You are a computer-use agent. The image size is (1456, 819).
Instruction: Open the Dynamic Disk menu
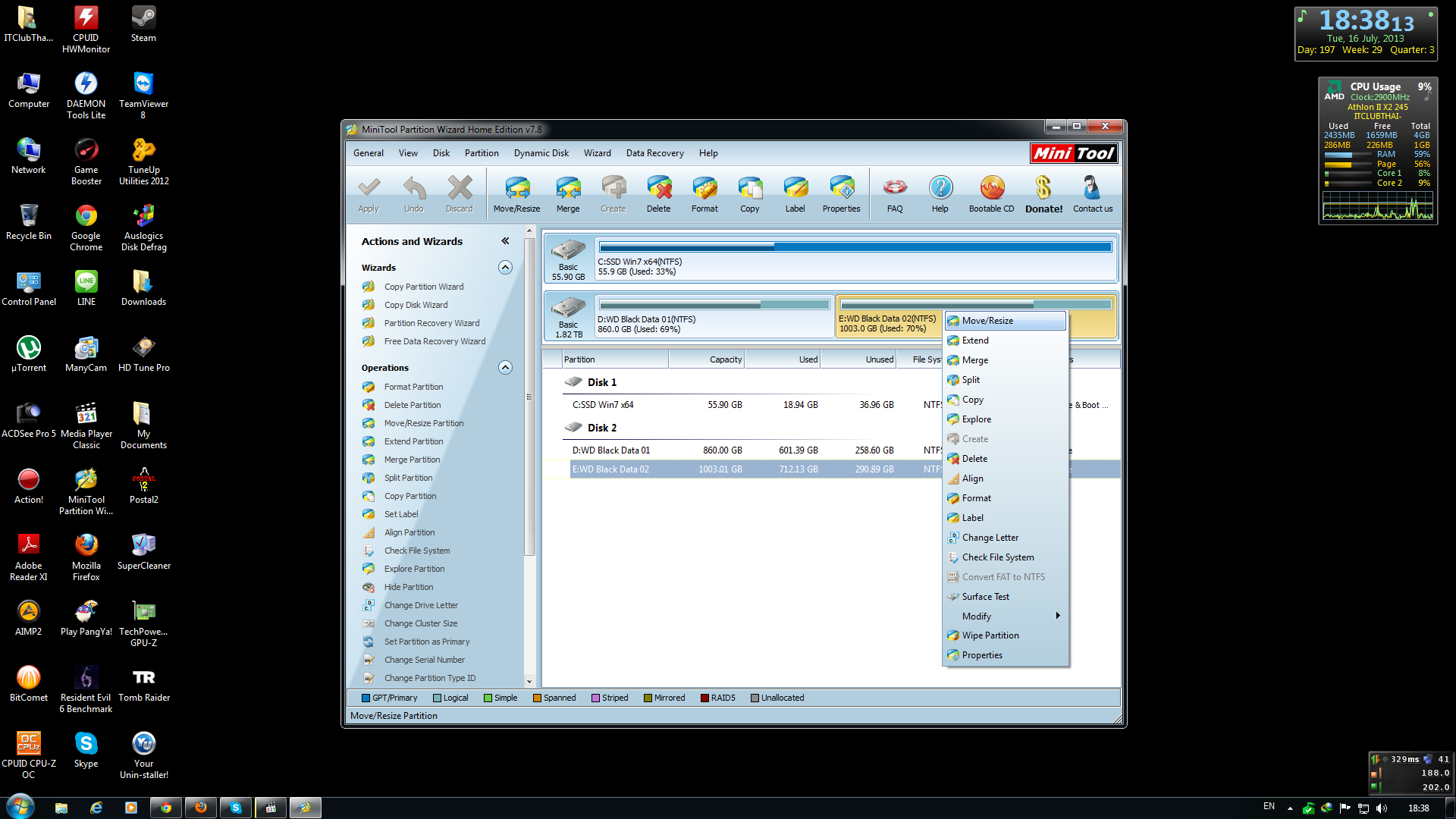(x=541, y=153)
